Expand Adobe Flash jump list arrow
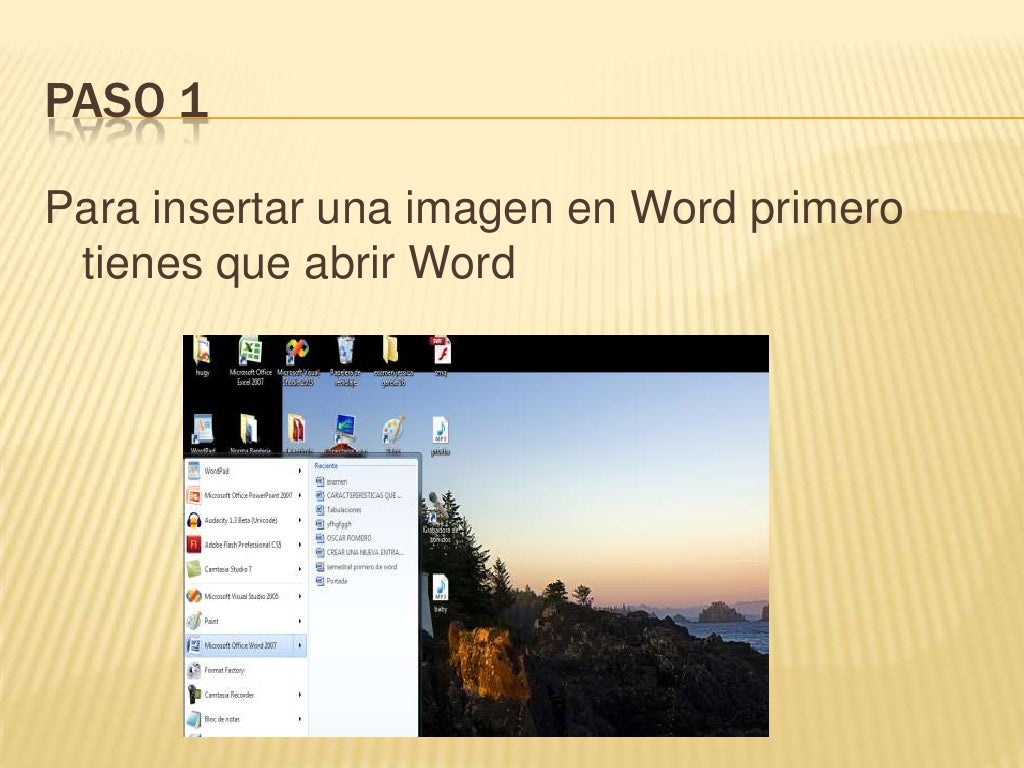This screenshot has height=768, width=1024. coord(300,545)
